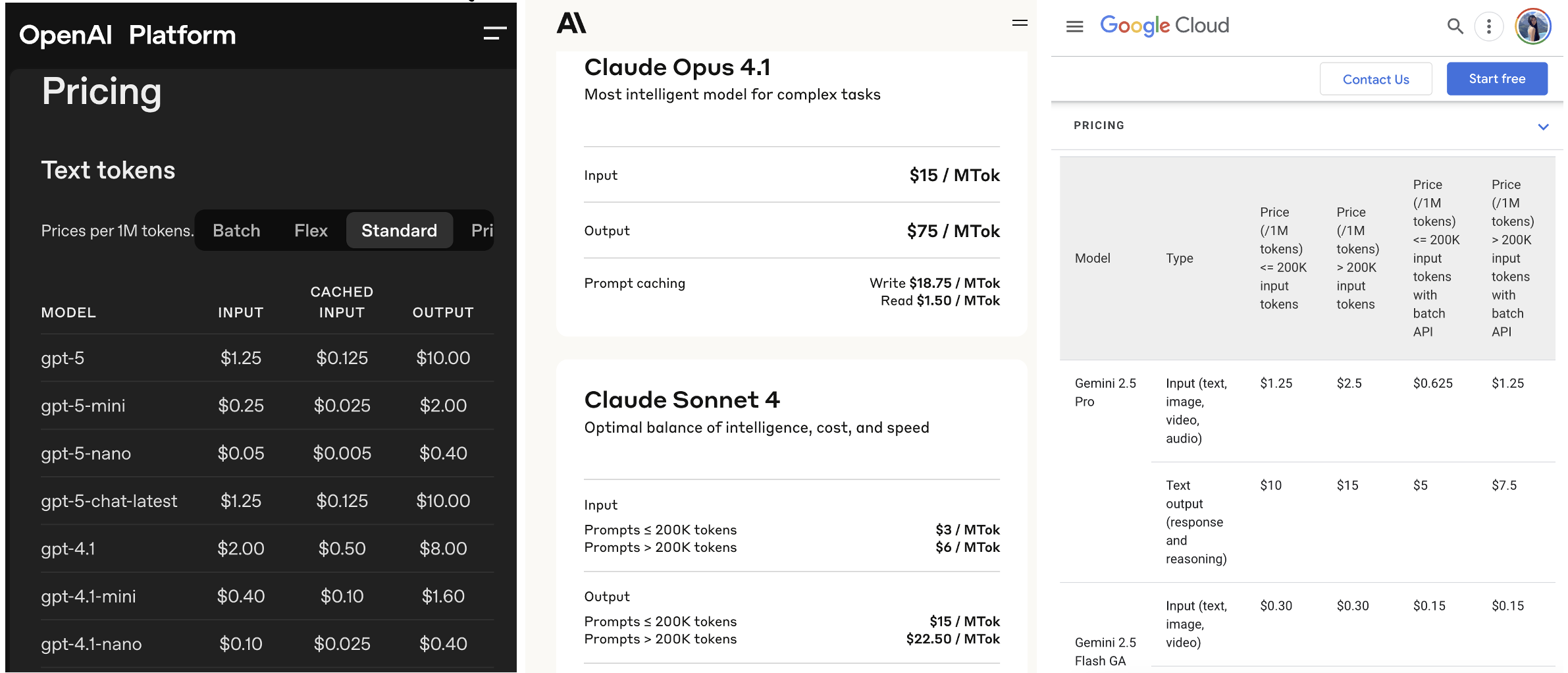Screen dimensions: 1568x673
Task: Open the OpenAI Platform hamburger menu
Action: 494,33
